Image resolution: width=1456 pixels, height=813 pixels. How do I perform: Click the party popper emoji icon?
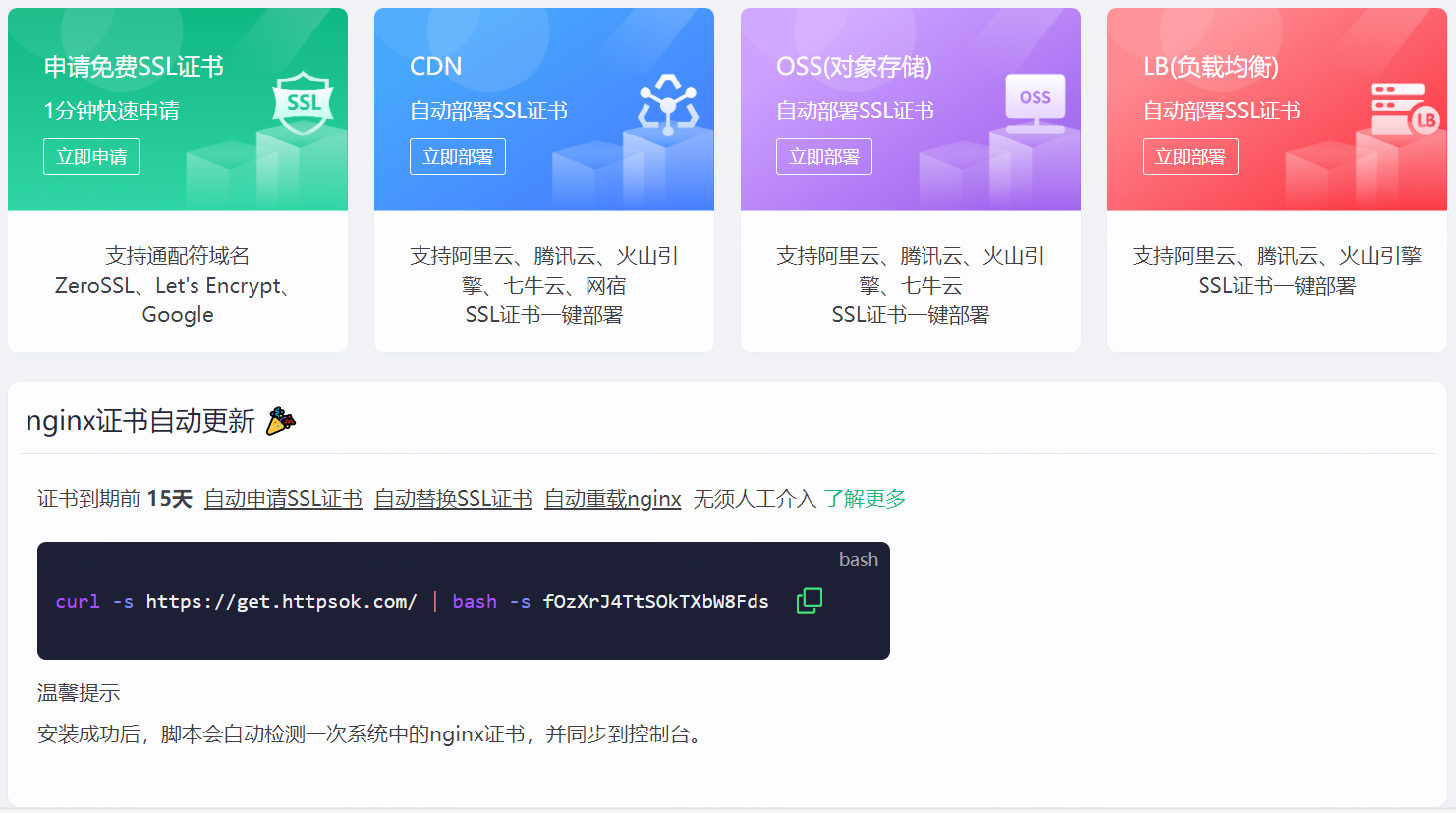281,421
